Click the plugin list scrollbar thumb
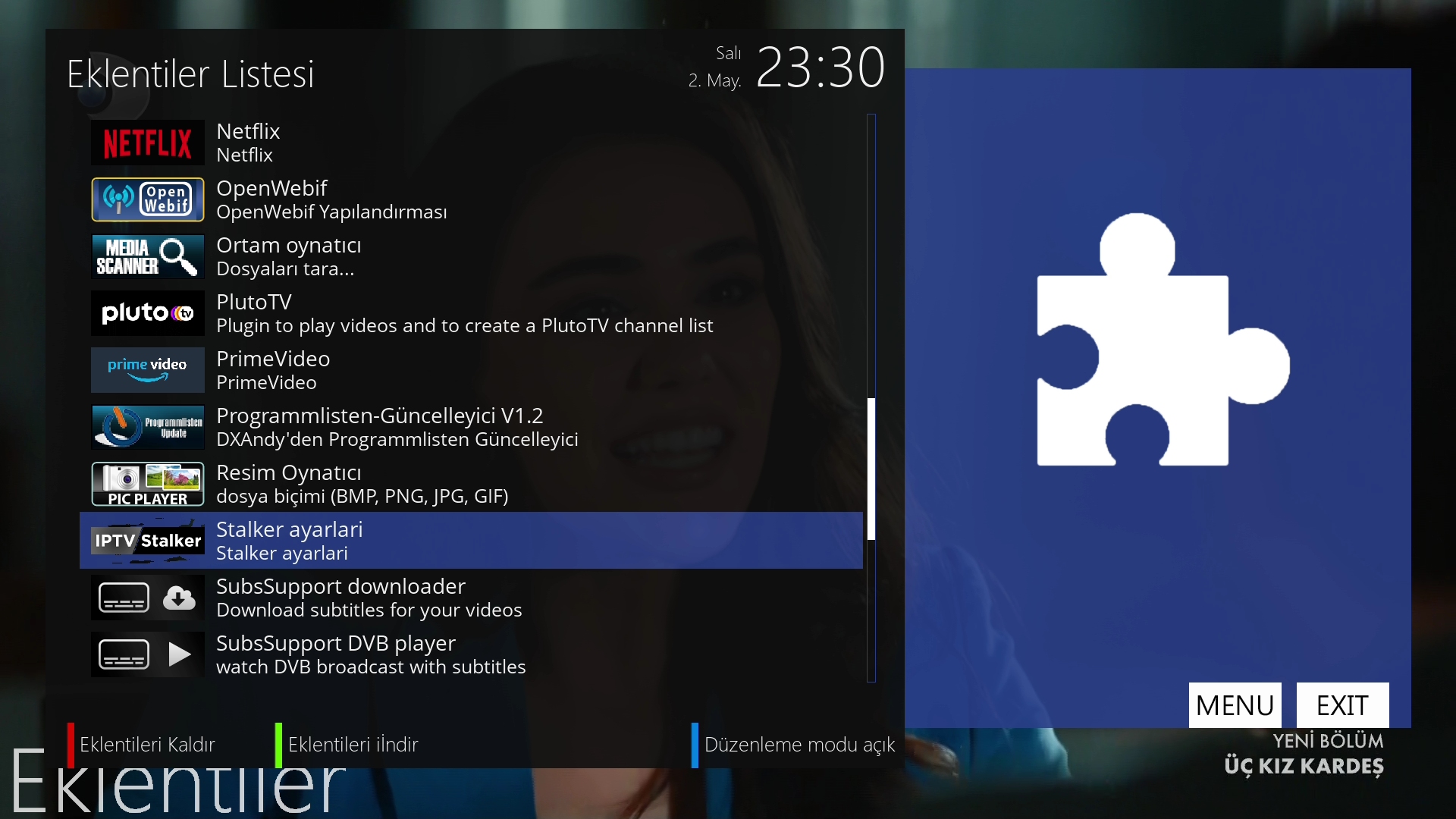This screenshot has width=1456, height=819. click(x=871, y=469)
